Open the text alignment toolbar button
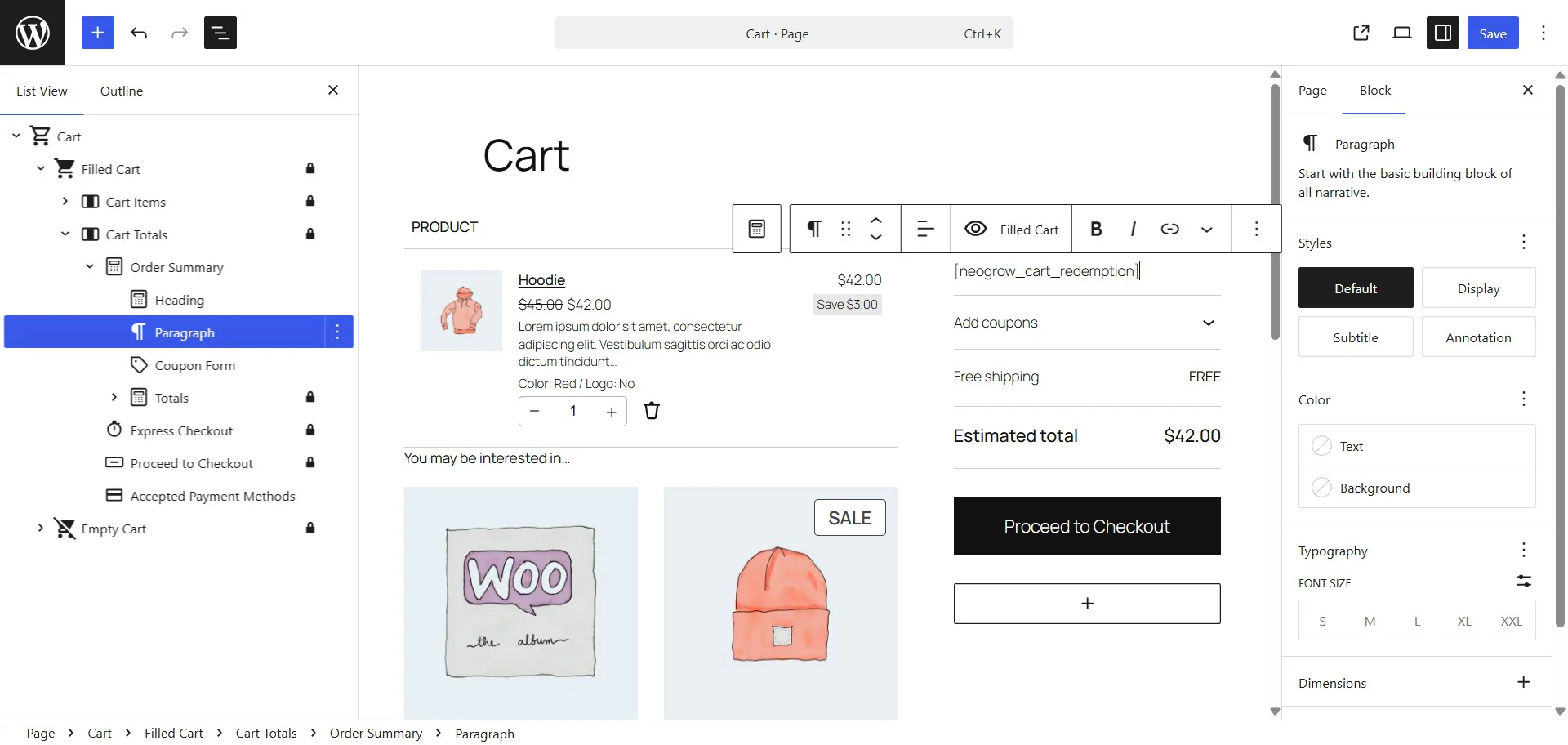1568x745 pixels. point(925,229)
